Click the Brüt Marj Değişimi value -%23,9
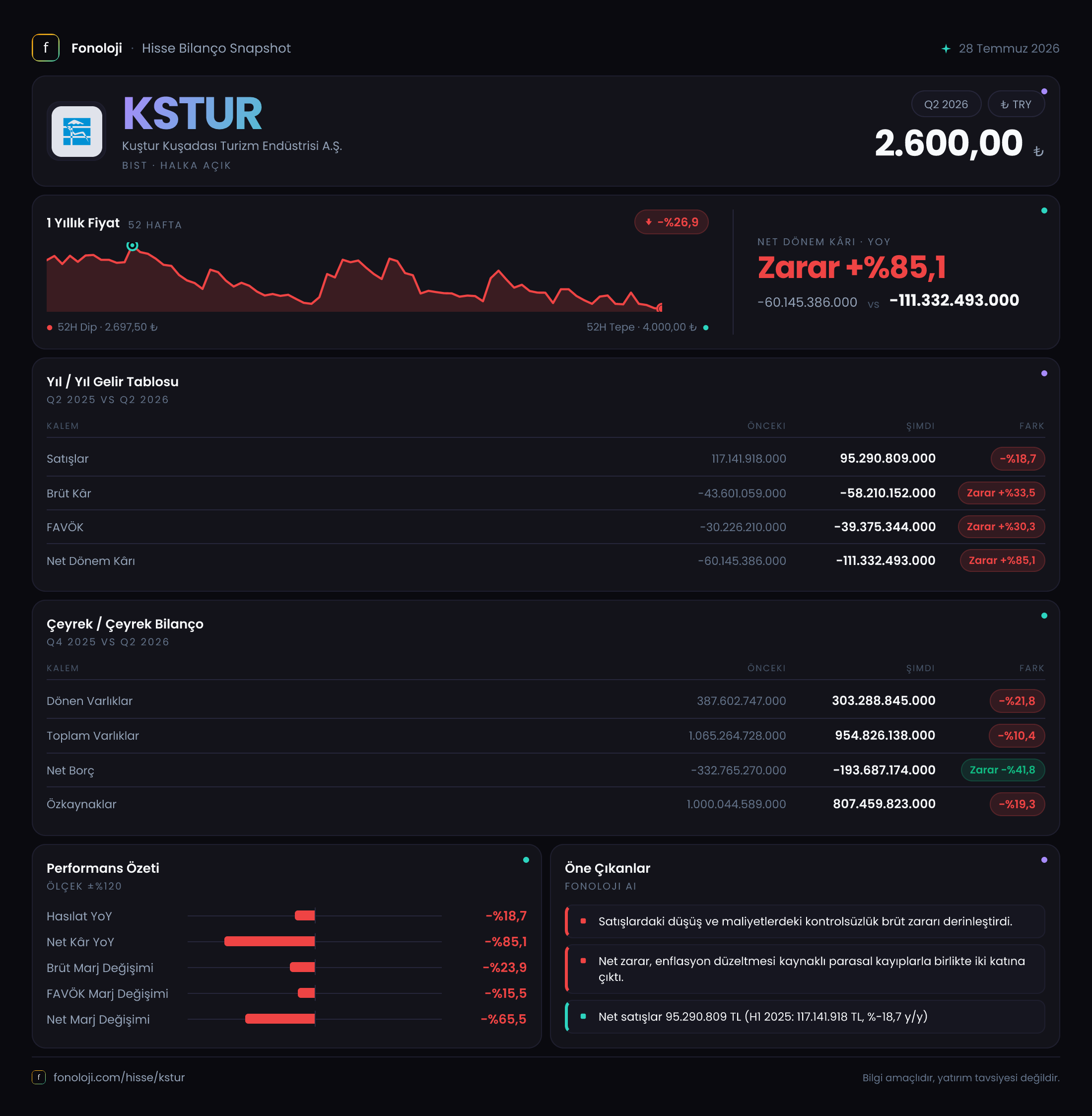 [505, 968]
